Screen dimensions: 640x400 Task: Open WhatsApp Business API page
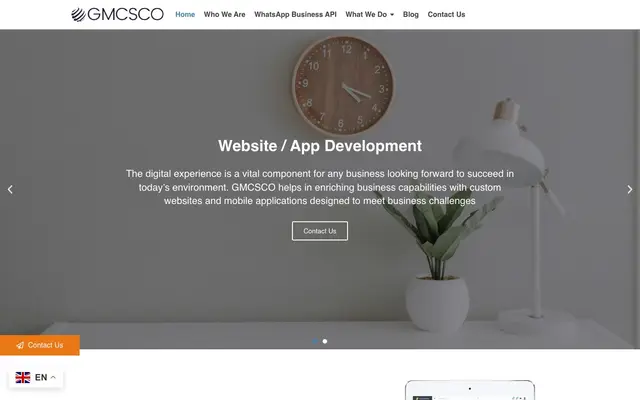(295, 14)
